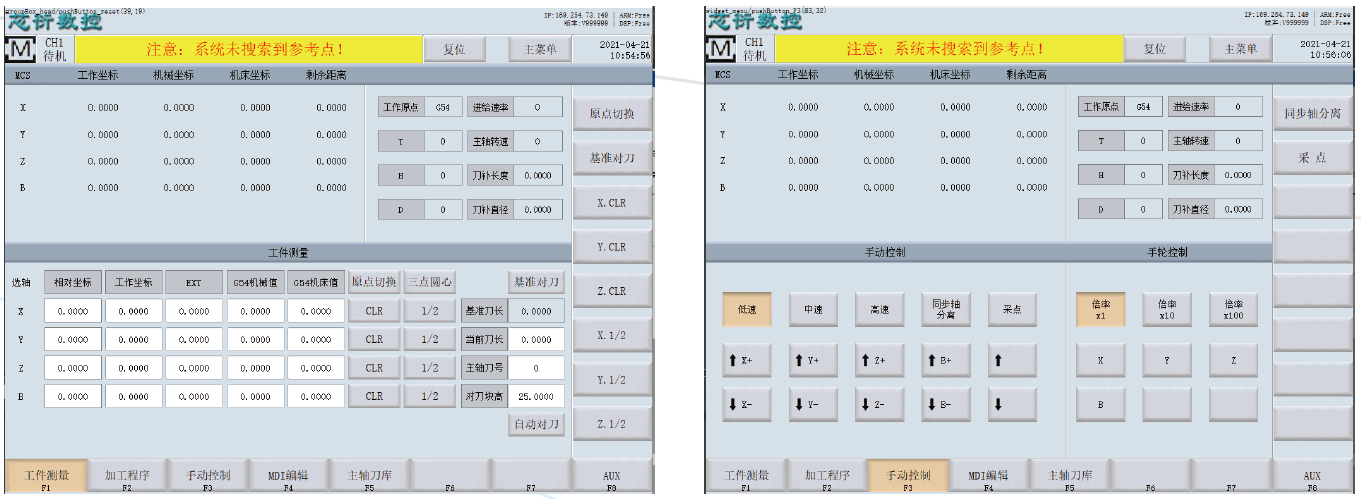Select Y axis under 手轮控制
The image size is (1361, 499).
tap(1167, 360)
